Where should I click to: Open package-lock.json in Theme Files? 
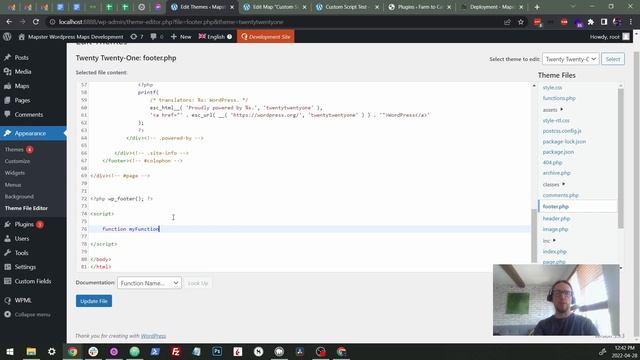(564, 142)
